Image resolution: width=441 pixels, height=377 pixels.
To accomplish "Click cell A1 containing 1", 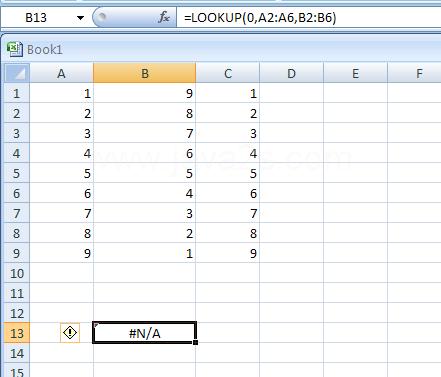I will (62, 93).
